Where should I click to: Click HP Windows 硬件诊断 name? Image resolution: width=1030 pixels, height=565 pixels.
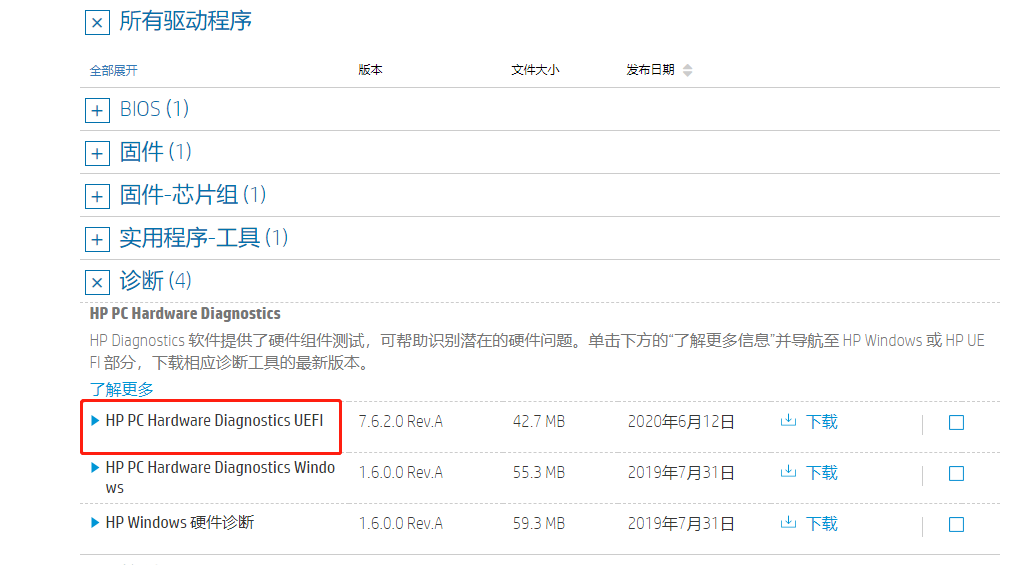tap(179, 523)
